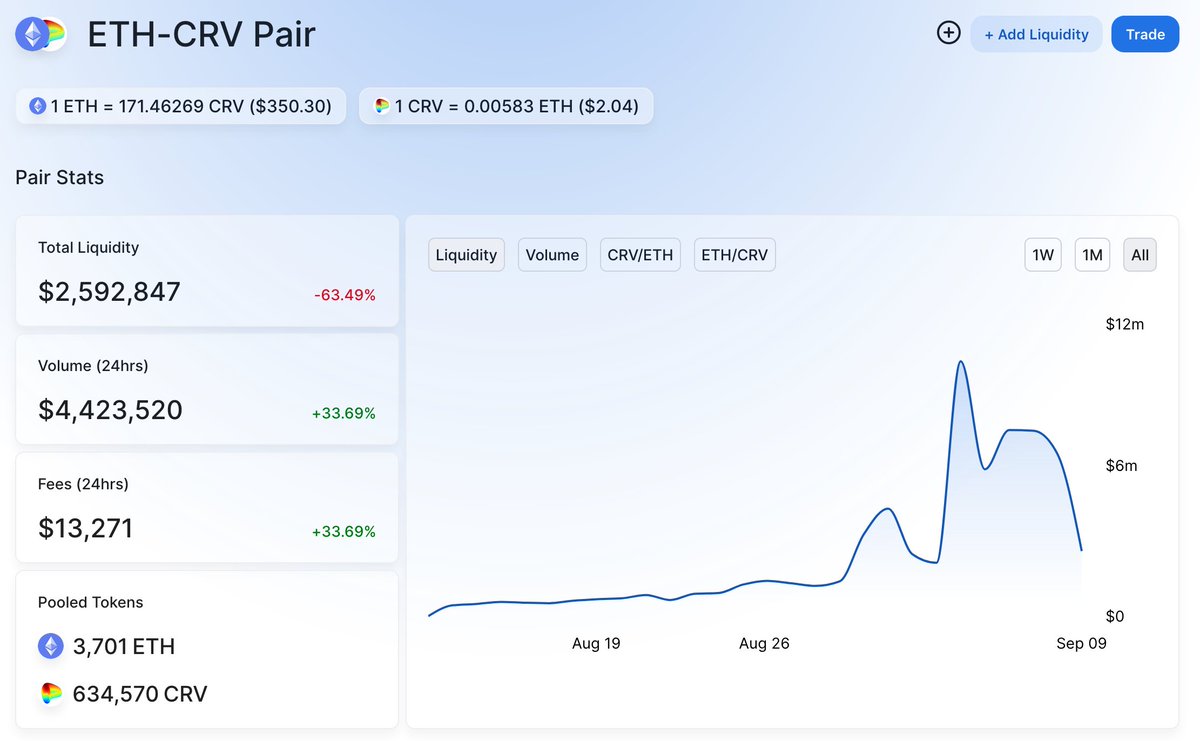
Task: Click the ETH-CRV pair logo in header
Action: [40, 34]
